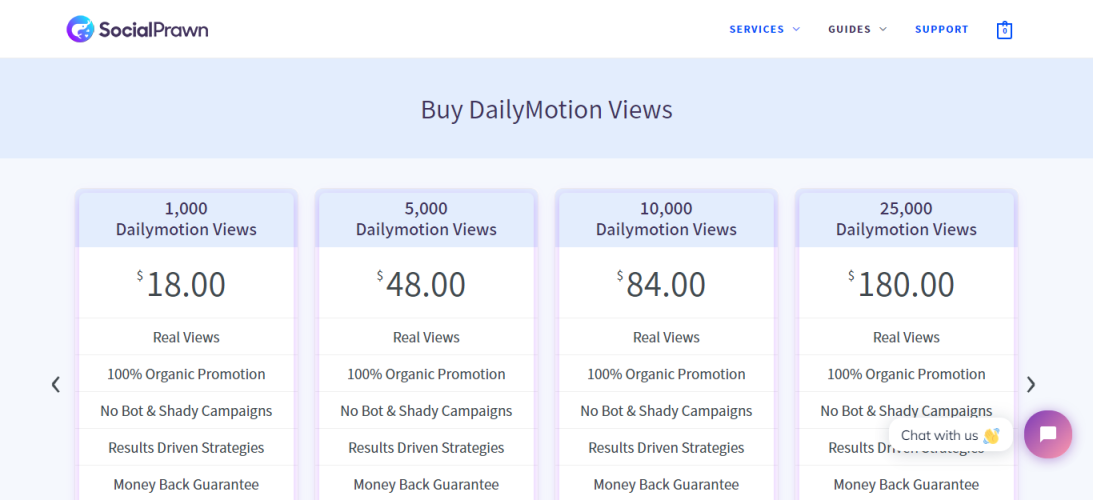Open the chat bubble widget
Screen dimensions: 1093x500
[x=1047, y=434]
